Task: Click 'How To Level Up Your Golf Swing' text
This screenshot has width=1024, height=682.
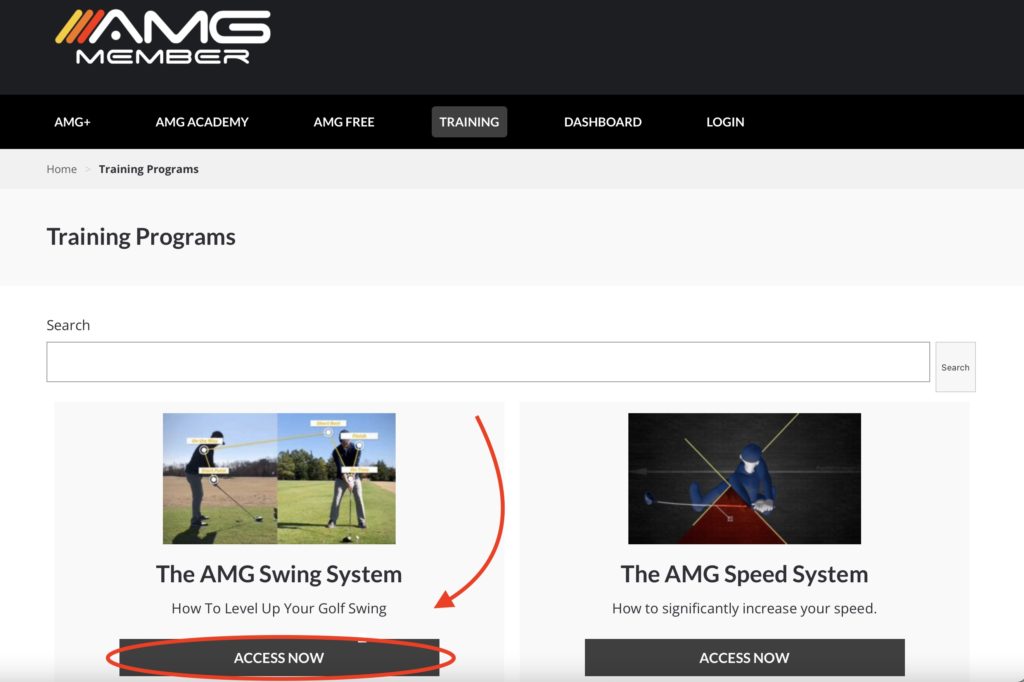Action: click(x=279, y=608)
